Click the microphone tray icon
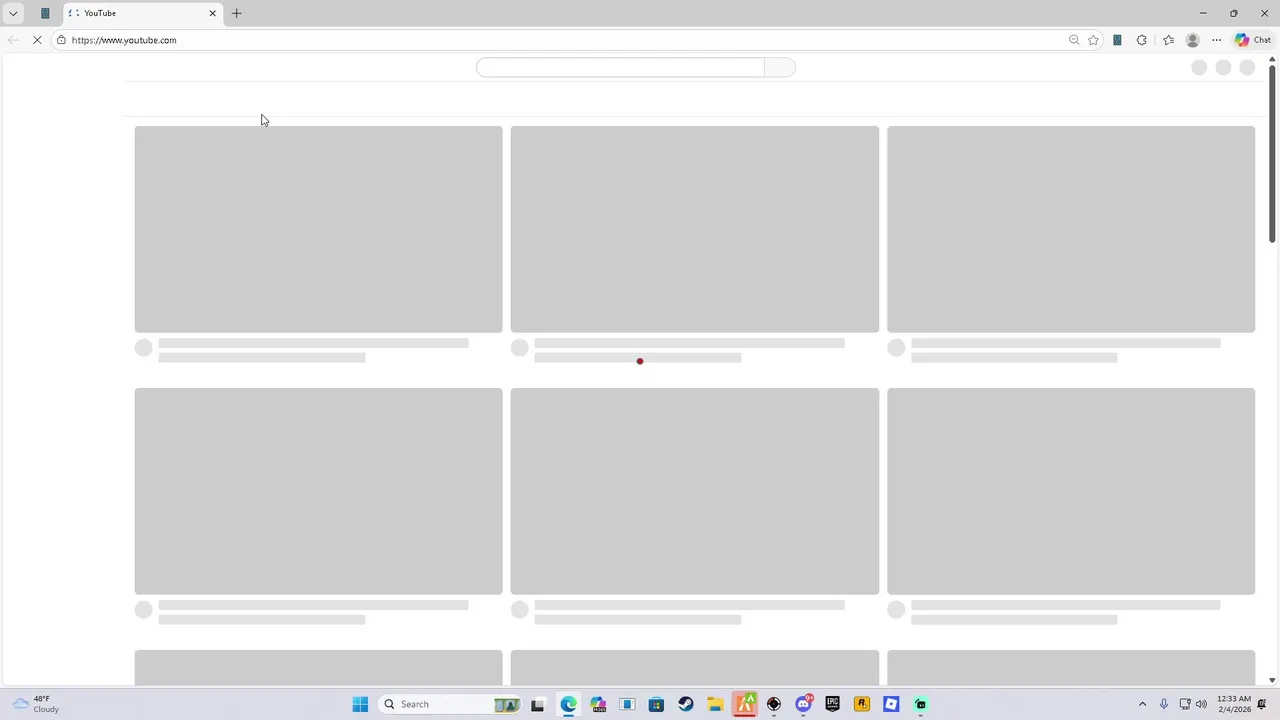 coord(1163,704)
